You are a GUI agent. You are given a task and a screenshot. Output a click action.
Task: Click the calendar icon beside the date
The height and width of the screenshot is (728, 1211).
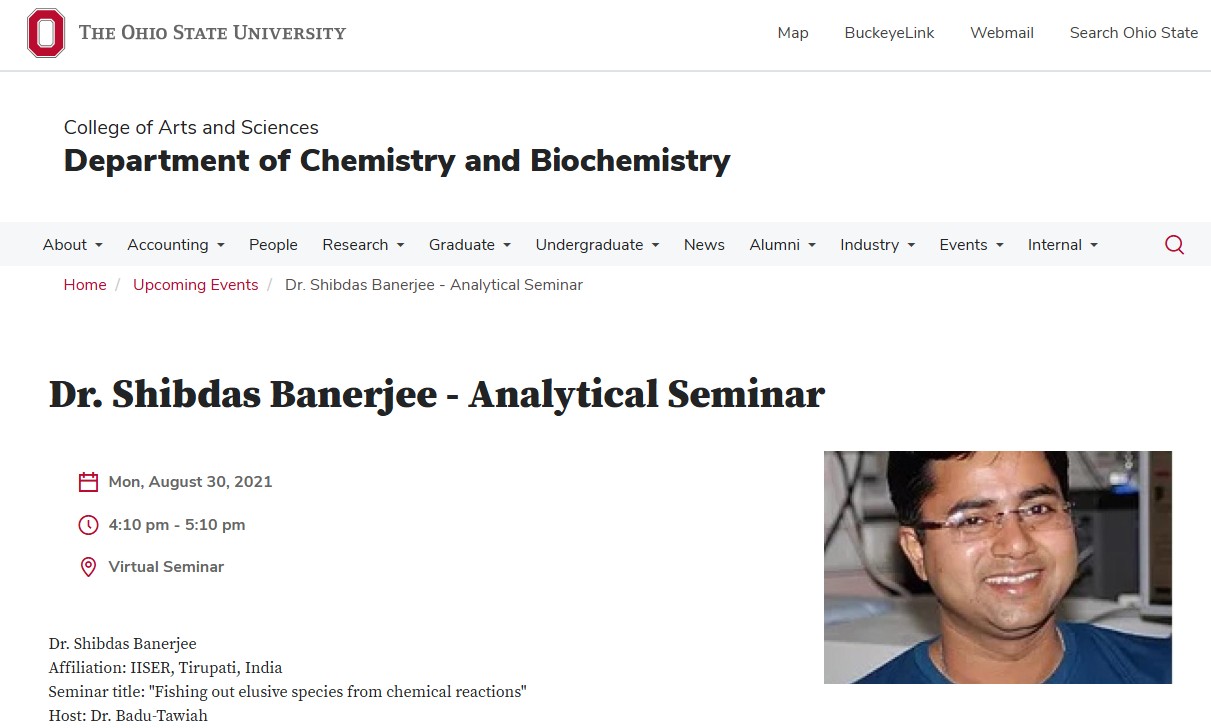click(88, 482)
